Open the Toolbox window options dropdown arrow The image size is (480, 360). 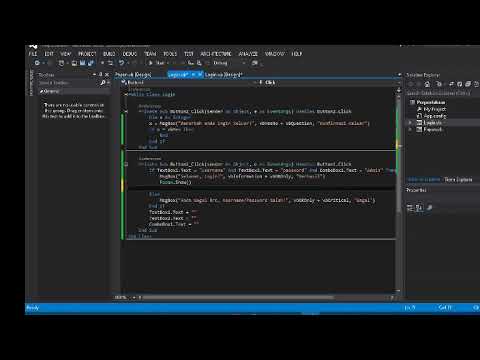95,75
